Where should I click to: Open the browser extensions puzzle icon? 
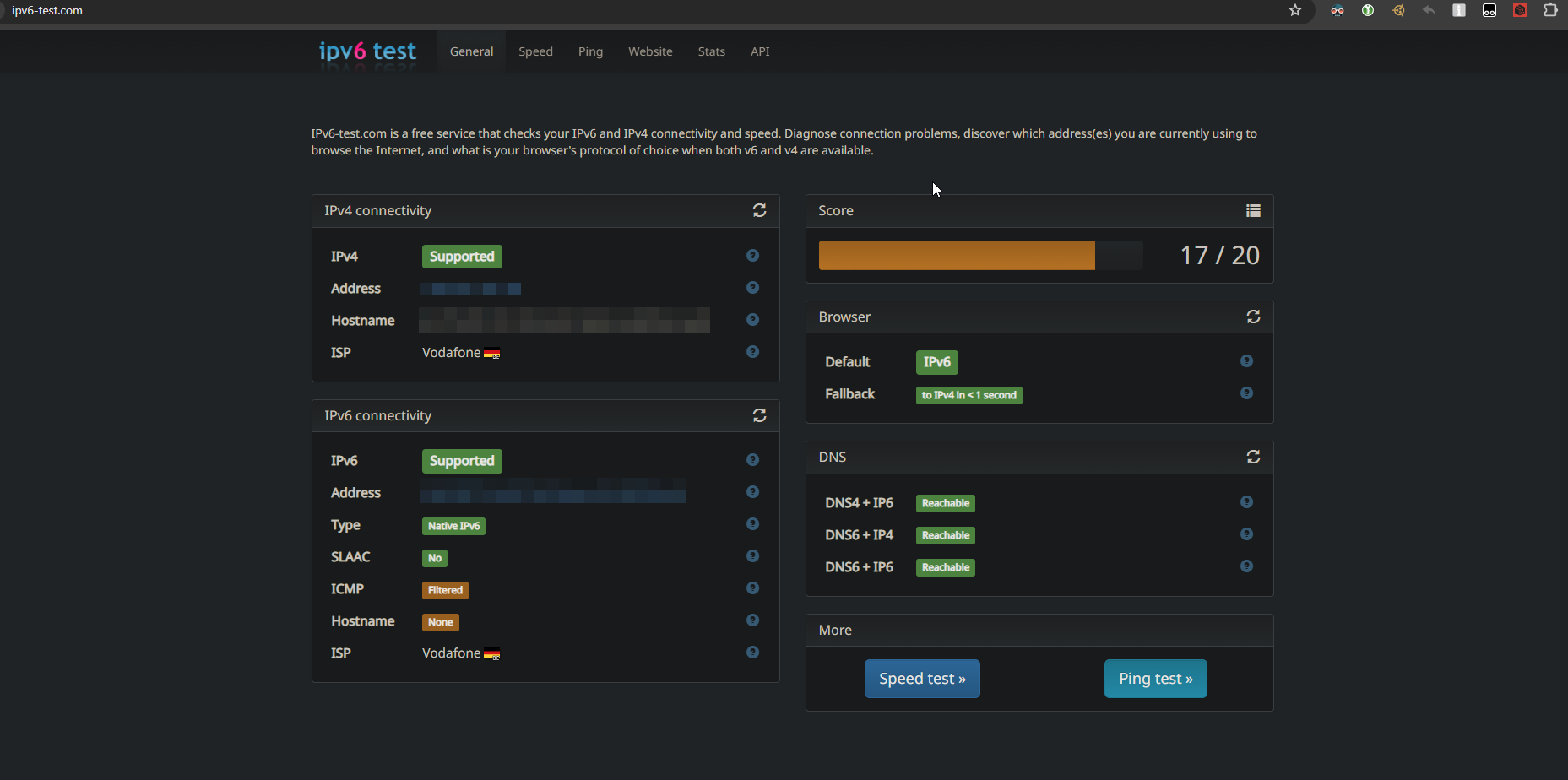[1550, 10]
